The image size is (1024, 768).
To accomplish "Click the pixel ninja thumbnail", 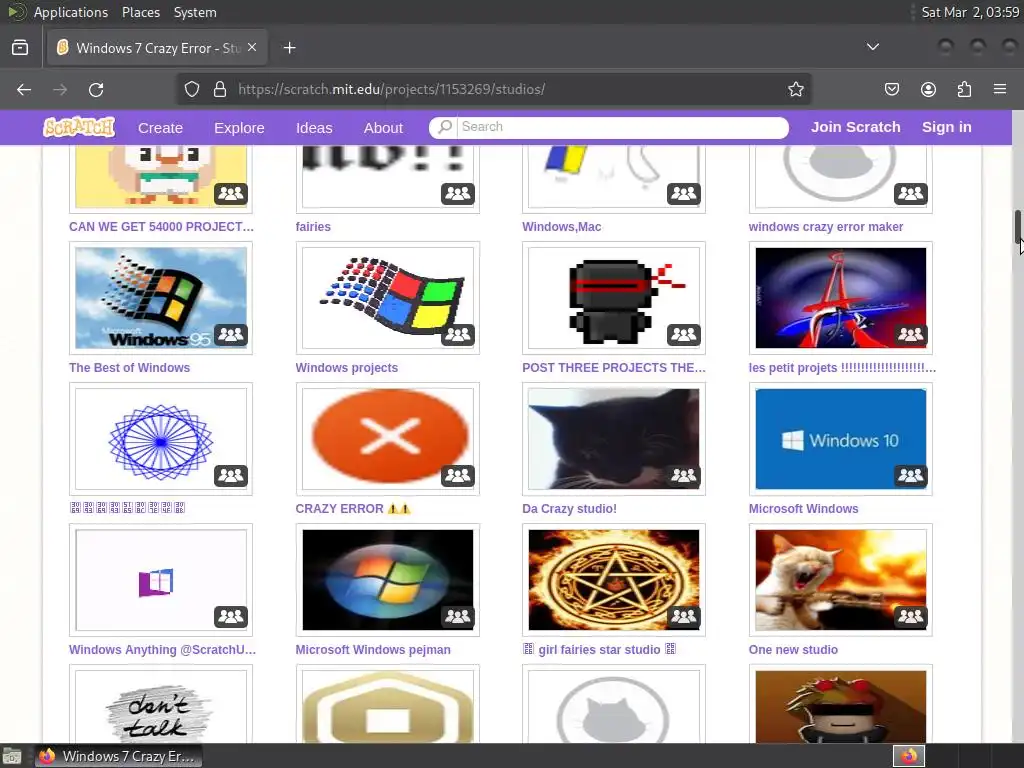I will pyautogui.click(x=613, y=298).
